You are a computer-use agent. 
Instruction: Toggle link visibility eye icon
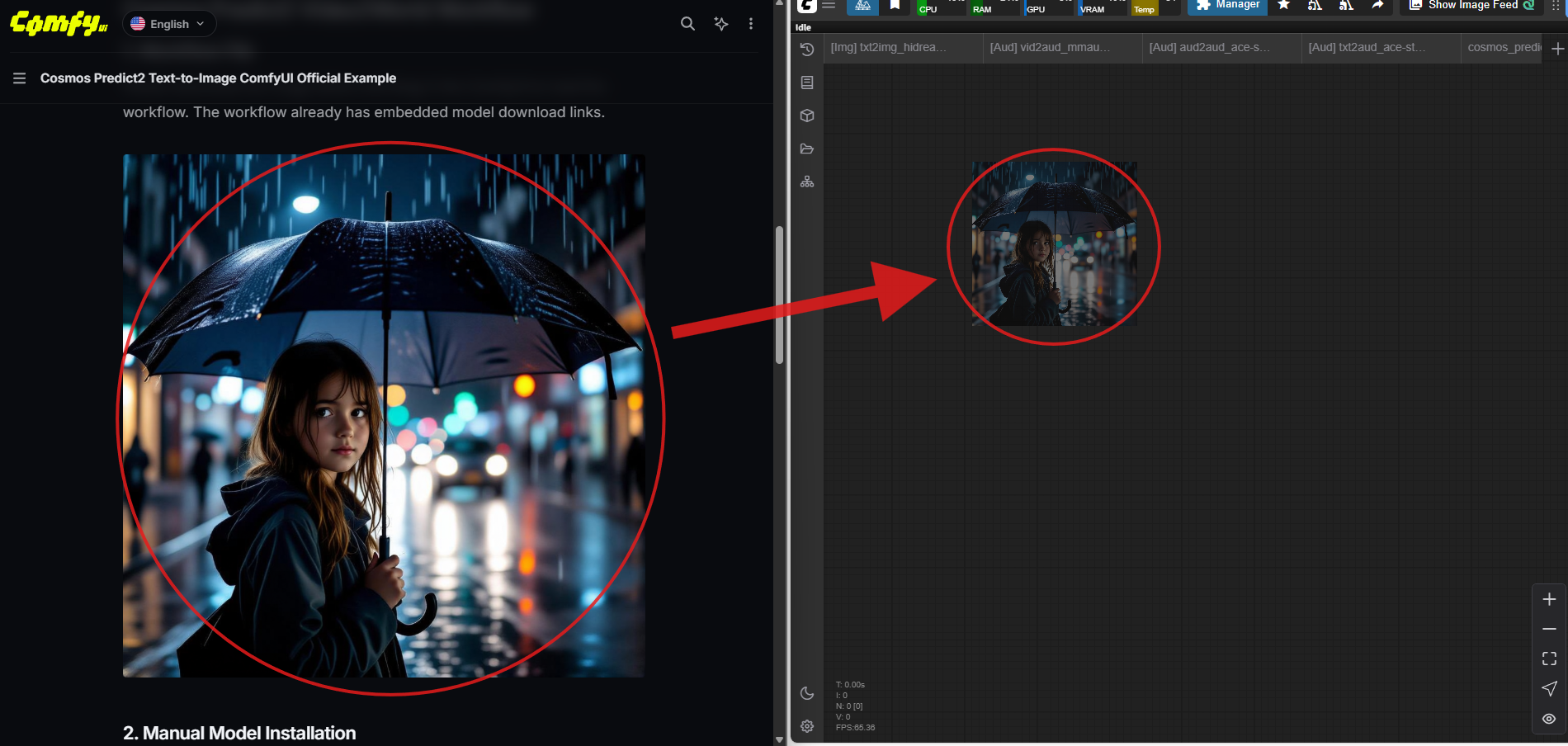pyautogui.click(x=1549, y=719)
